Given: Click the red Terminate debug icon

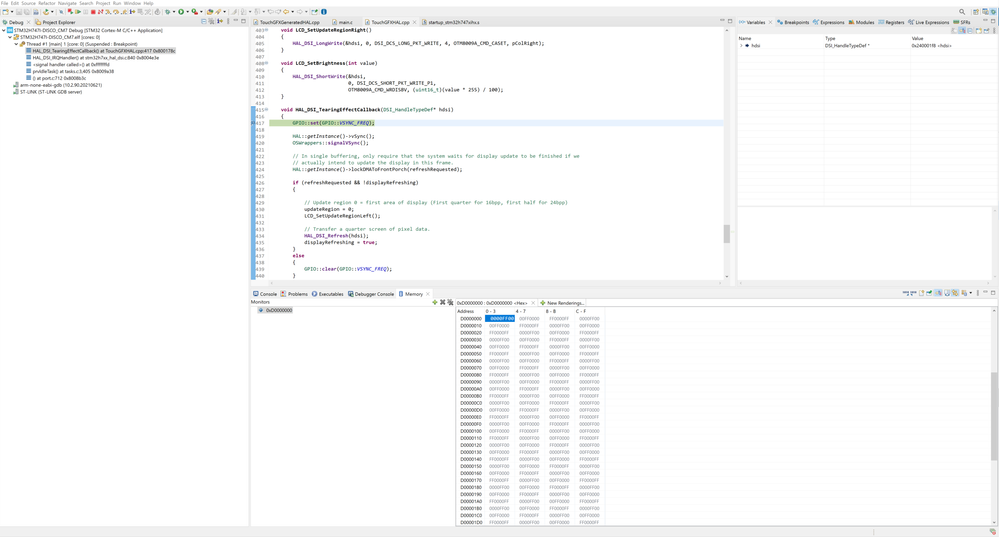Looking at the screenshot, I should point(93,11).
